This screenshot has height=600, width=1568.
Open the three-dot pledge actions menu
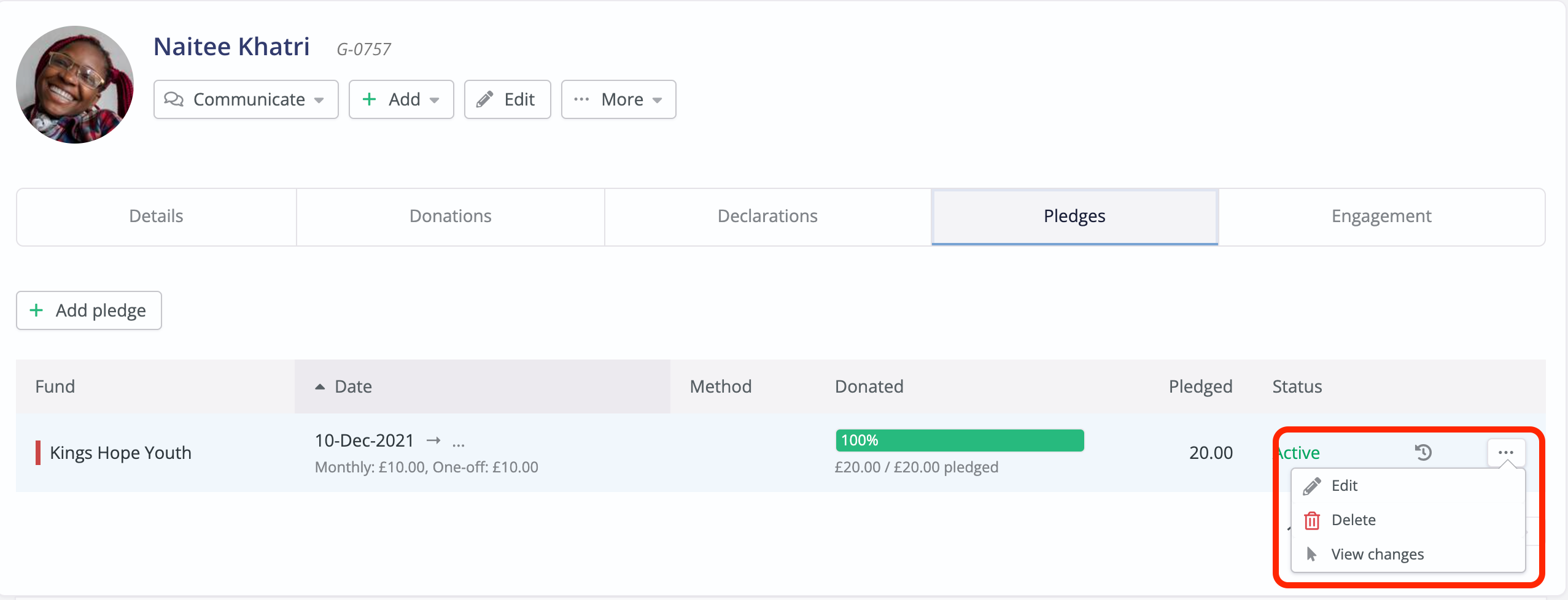pos(1505,453)
